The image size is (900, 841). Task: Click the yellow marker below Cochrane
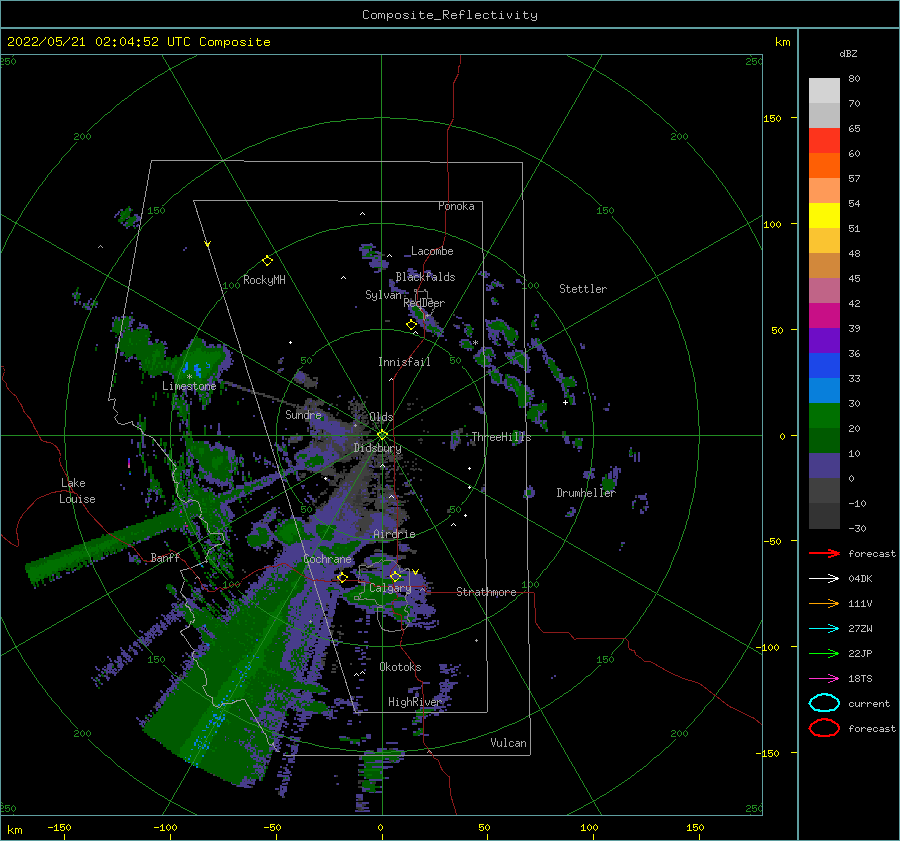[342, 578]
